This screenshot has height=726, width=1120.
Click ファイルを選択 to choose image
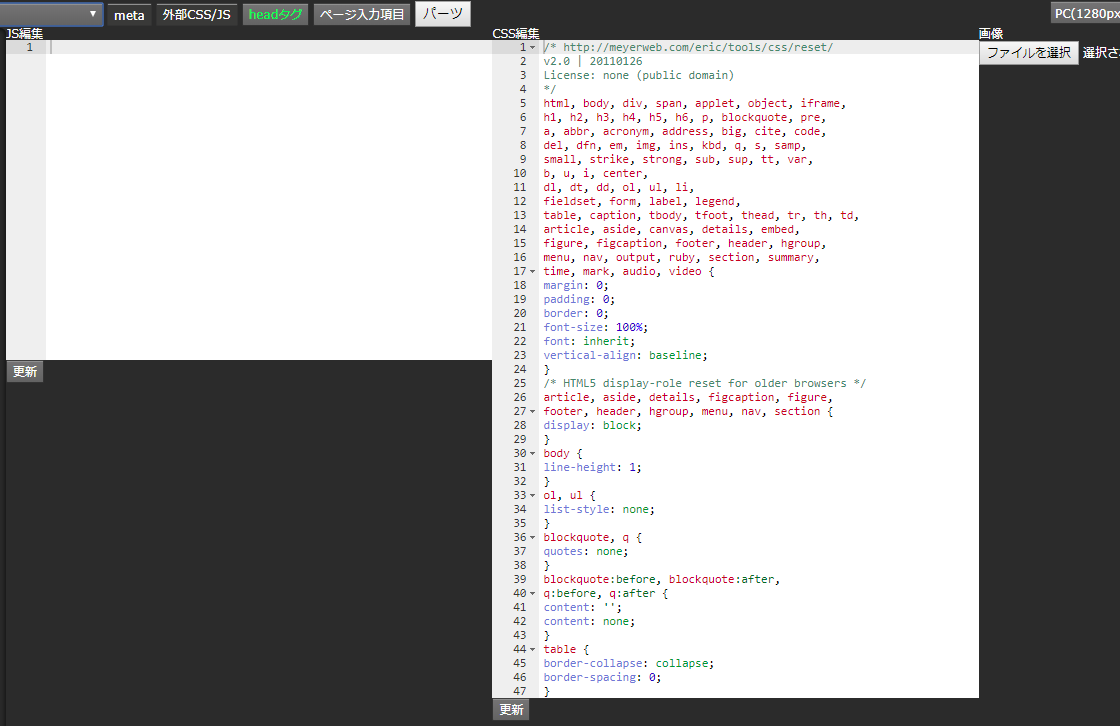(x=1029, y=52)
